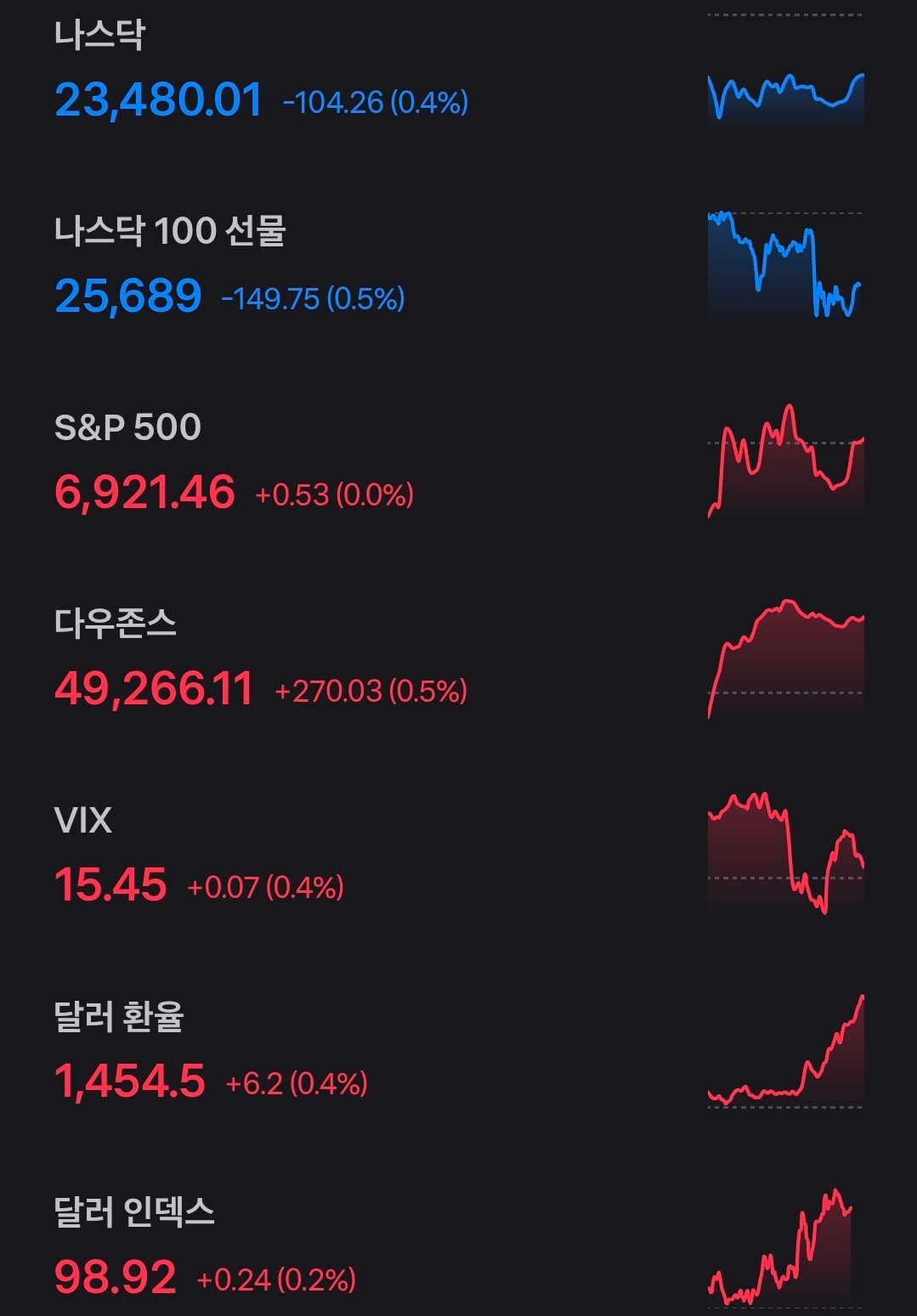
Task: View the VIX sparkline chart
Action: [785, 854]
